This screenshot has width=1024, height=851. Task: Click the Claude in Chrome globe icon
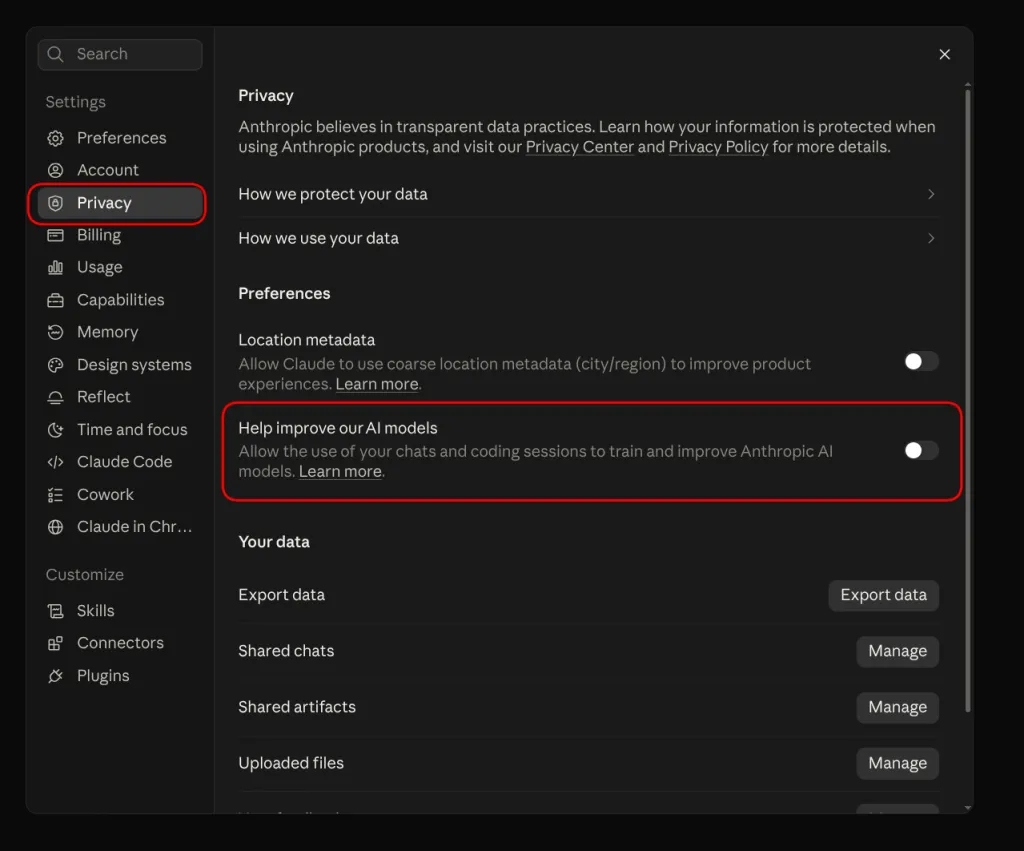[56, 527]
